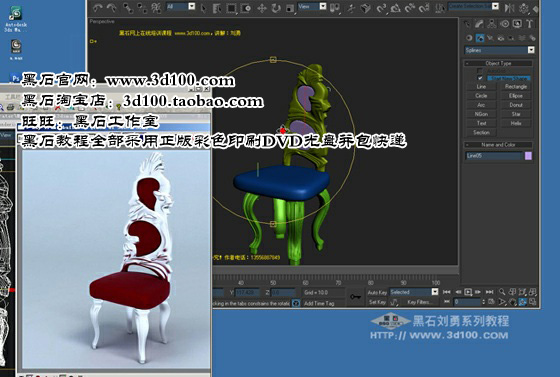
Task: Open the Modify command panel tab
Action: click(x=479, y=24)
